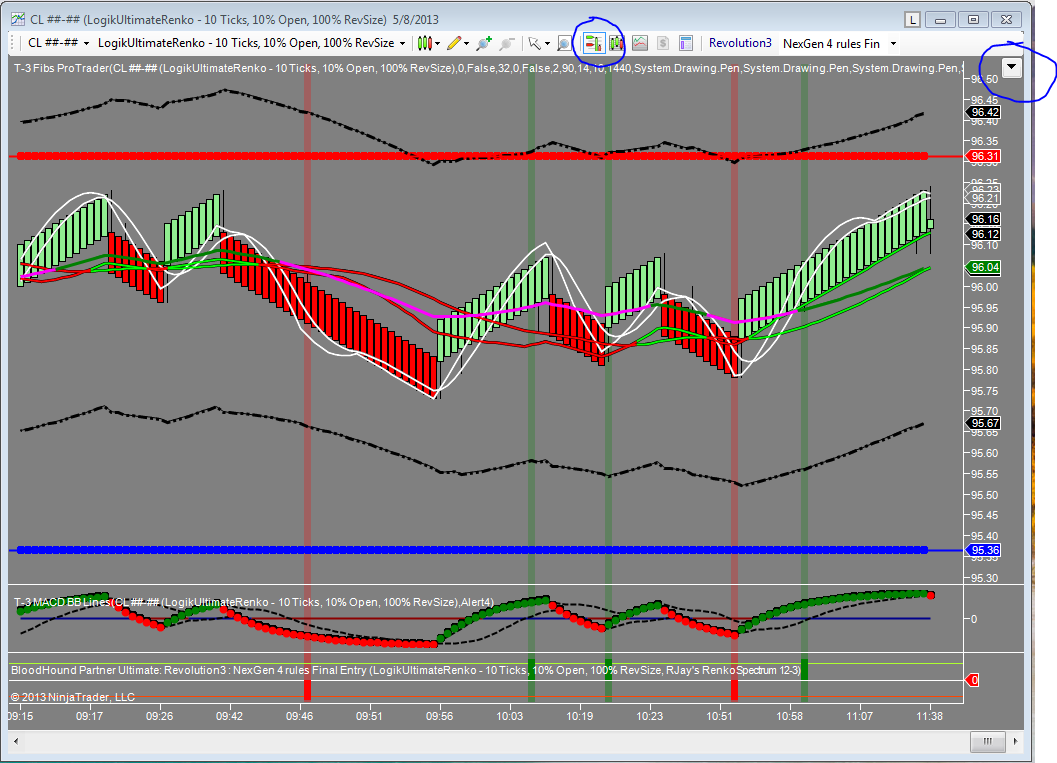
Task: Click the 09:56 time axis label
Action: (x=440, y=716)
